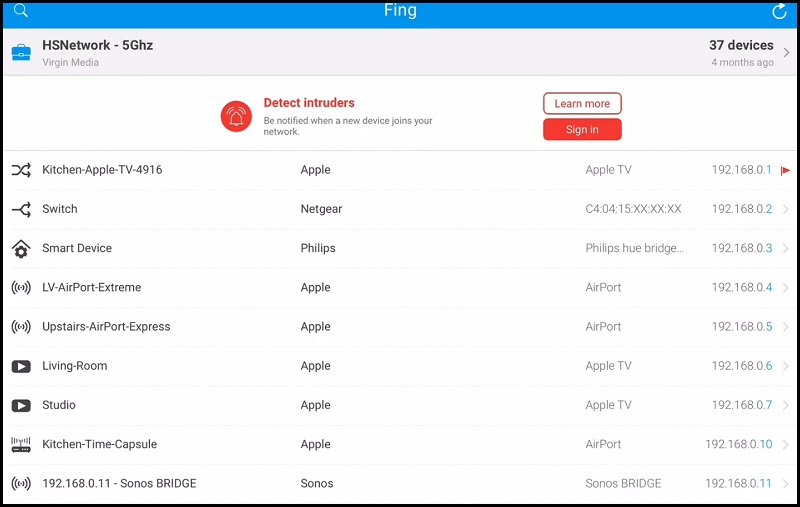Click the Philips vendor label
Viewport: 800px width, 507px height.
(318, 248)
